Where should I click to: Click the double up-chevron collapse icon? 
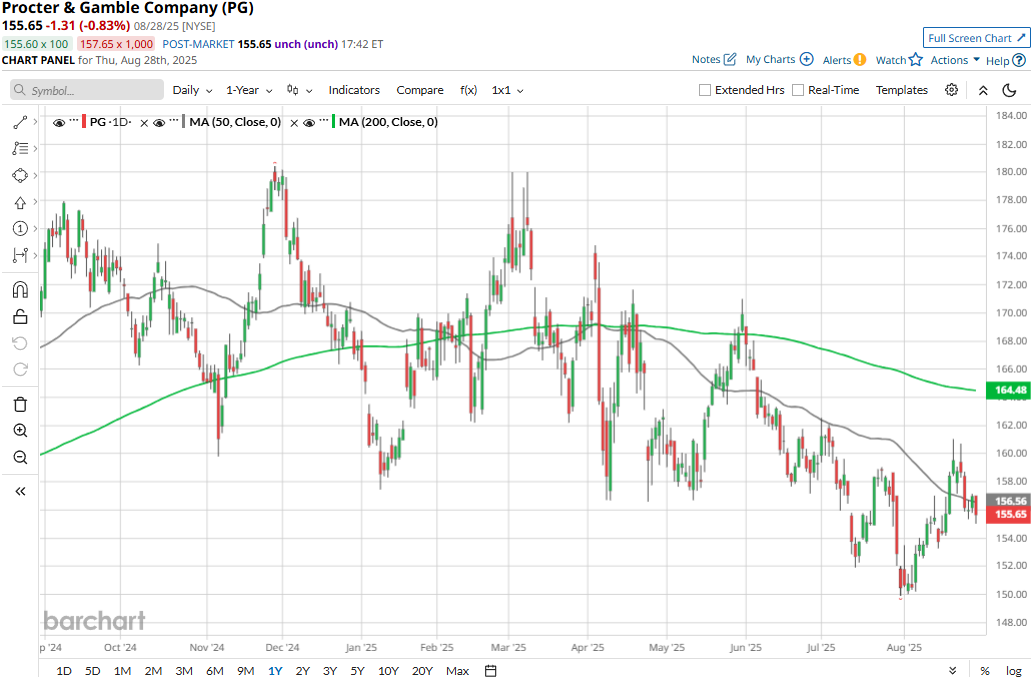coord(983,91)
